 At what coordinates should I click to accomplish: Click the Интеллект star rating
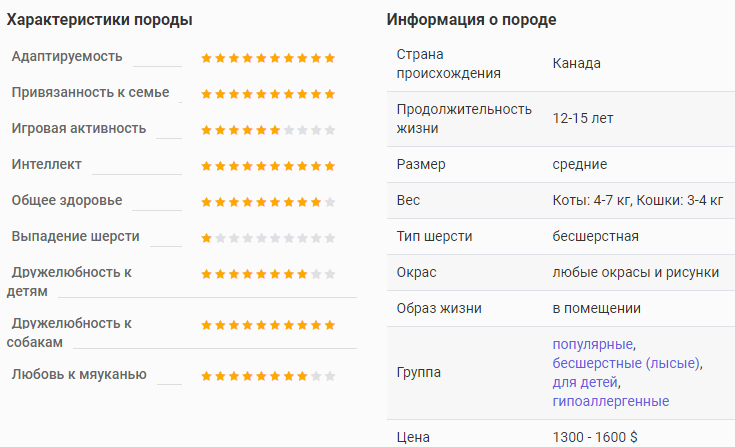click(268, 166)
